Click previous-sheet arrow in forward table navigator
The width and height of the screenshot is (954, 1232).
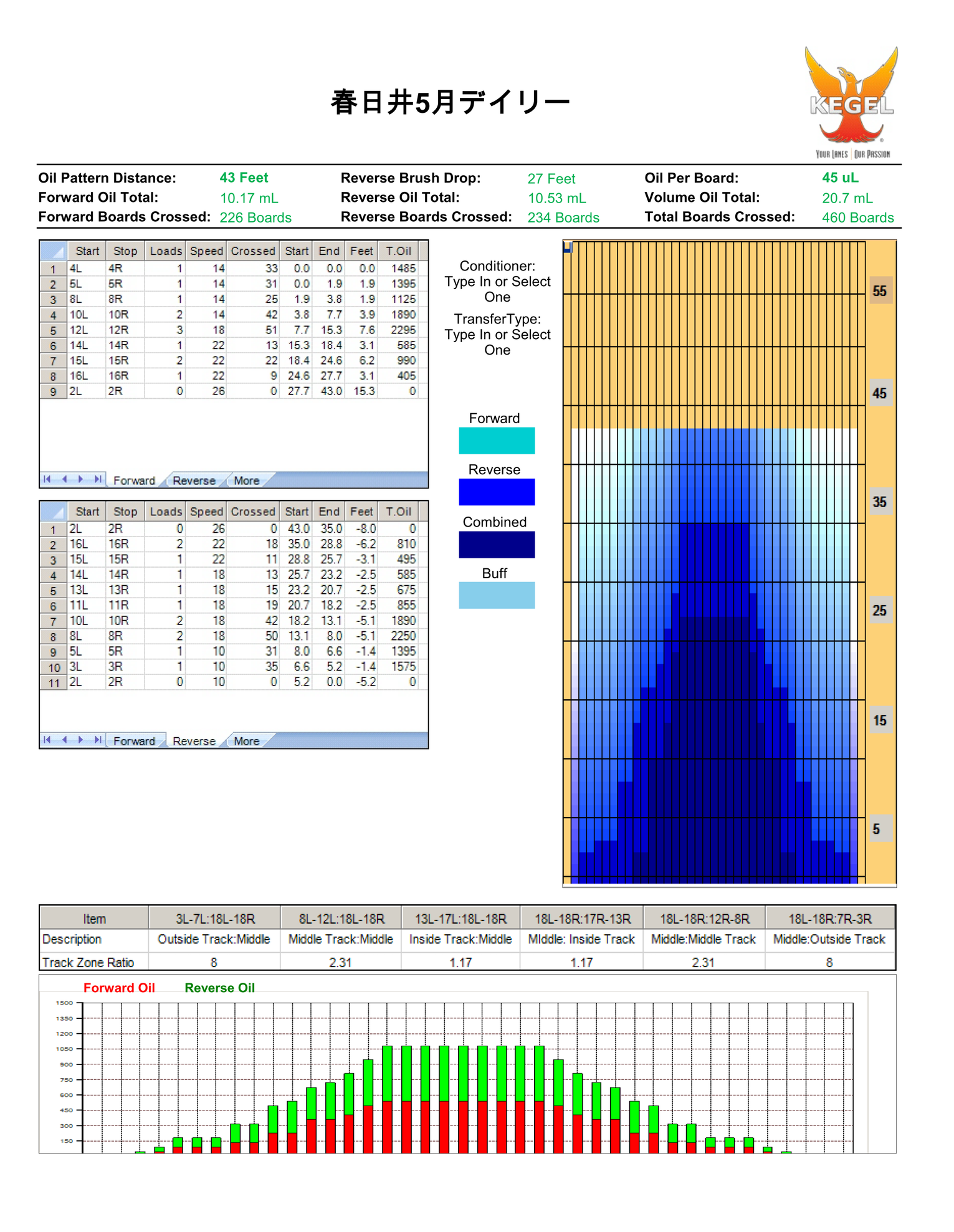64,479
